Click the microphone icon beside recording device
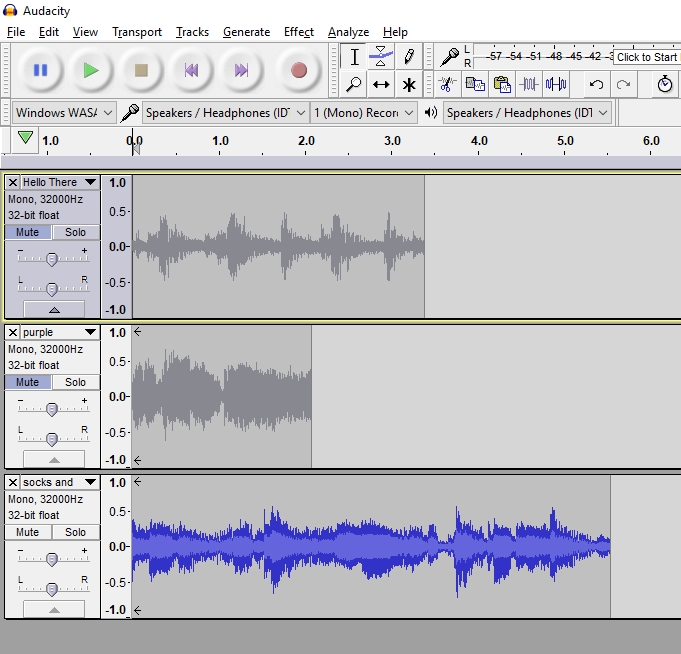The height and width of the screenshot is (654, 681). pos(129,113)
